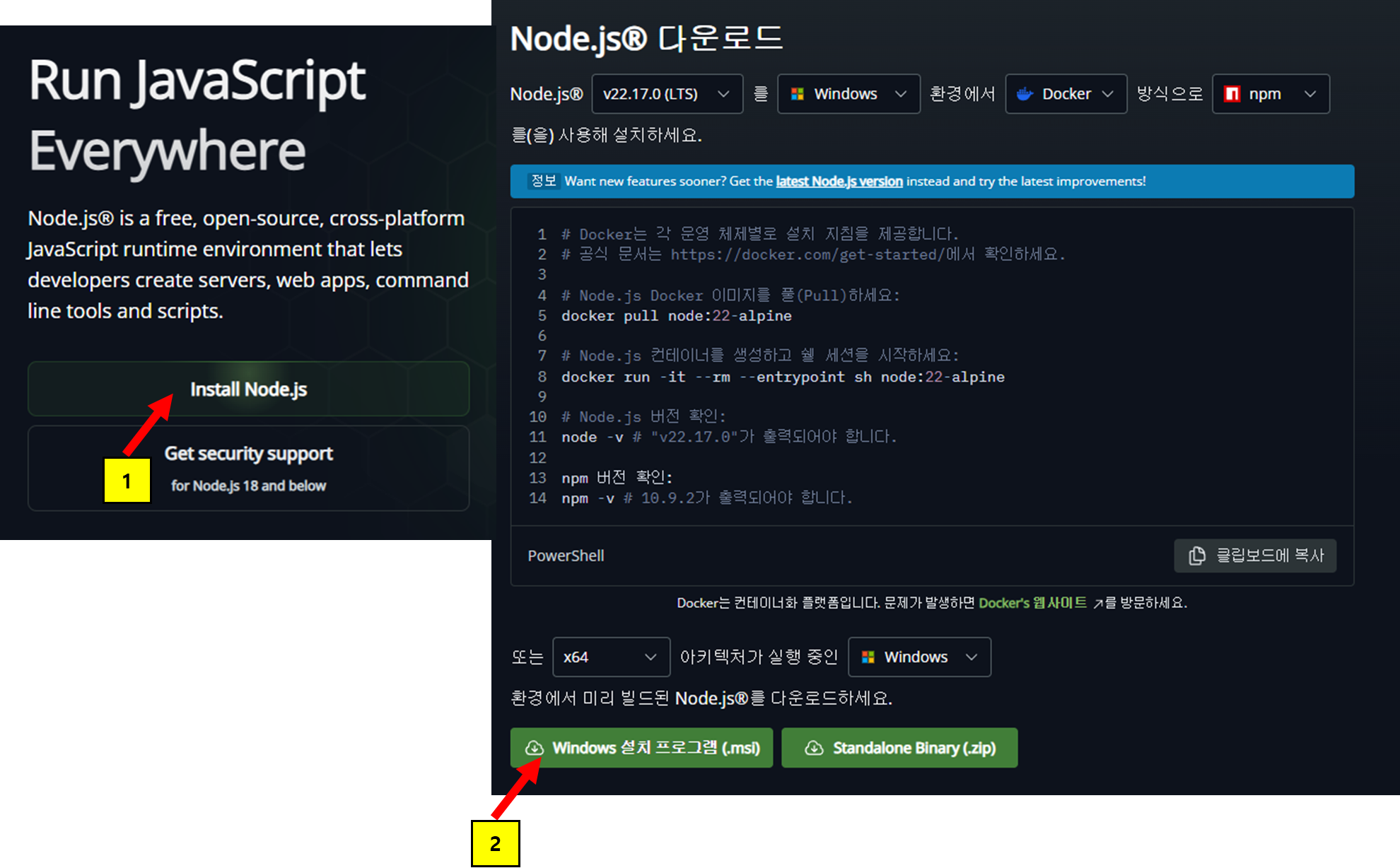Click the Windows logo icon in OS dropdown

[x=797, y=94]
